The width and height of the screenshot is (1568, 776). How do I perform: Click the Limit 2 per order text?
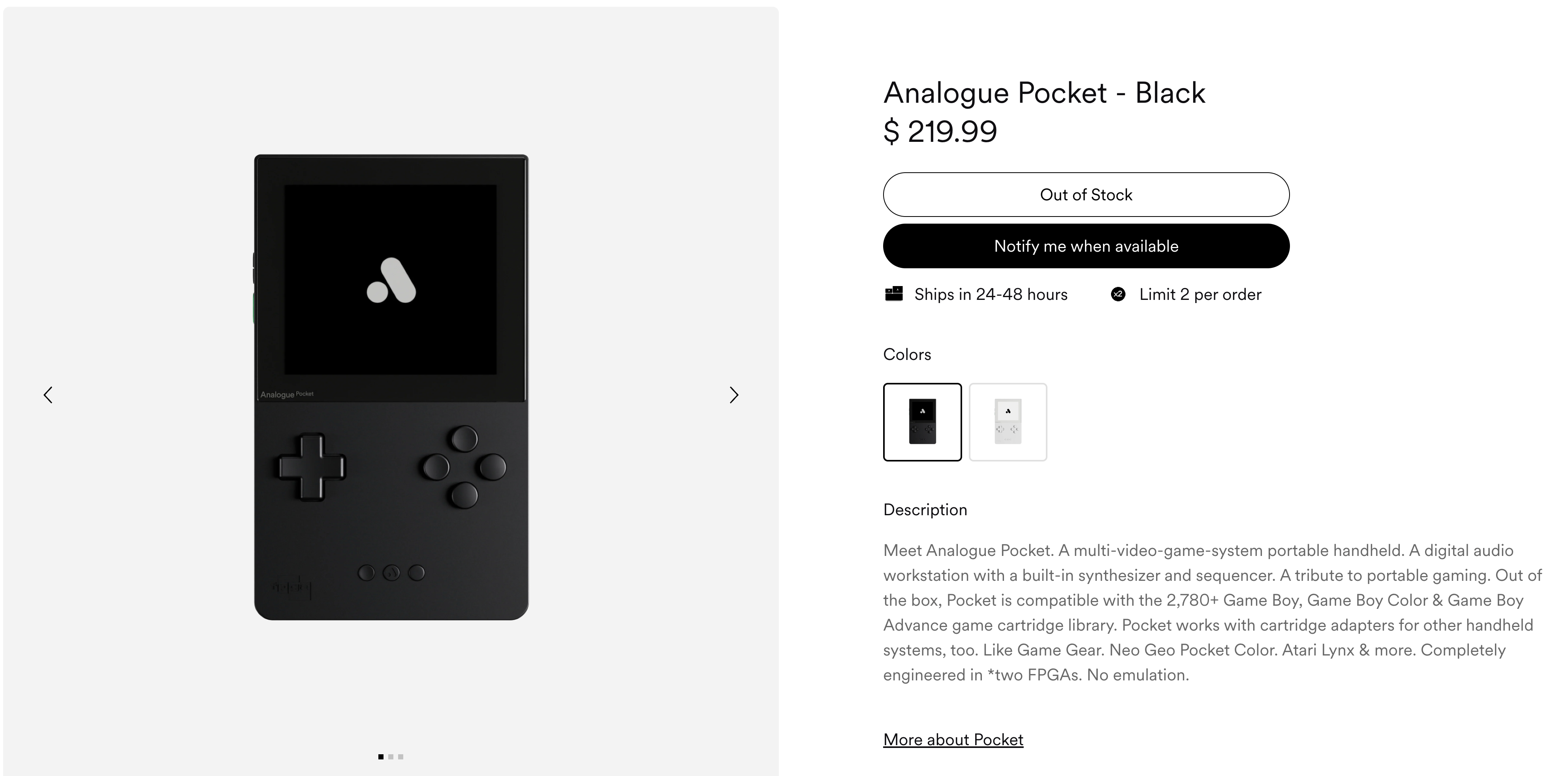1200,295
